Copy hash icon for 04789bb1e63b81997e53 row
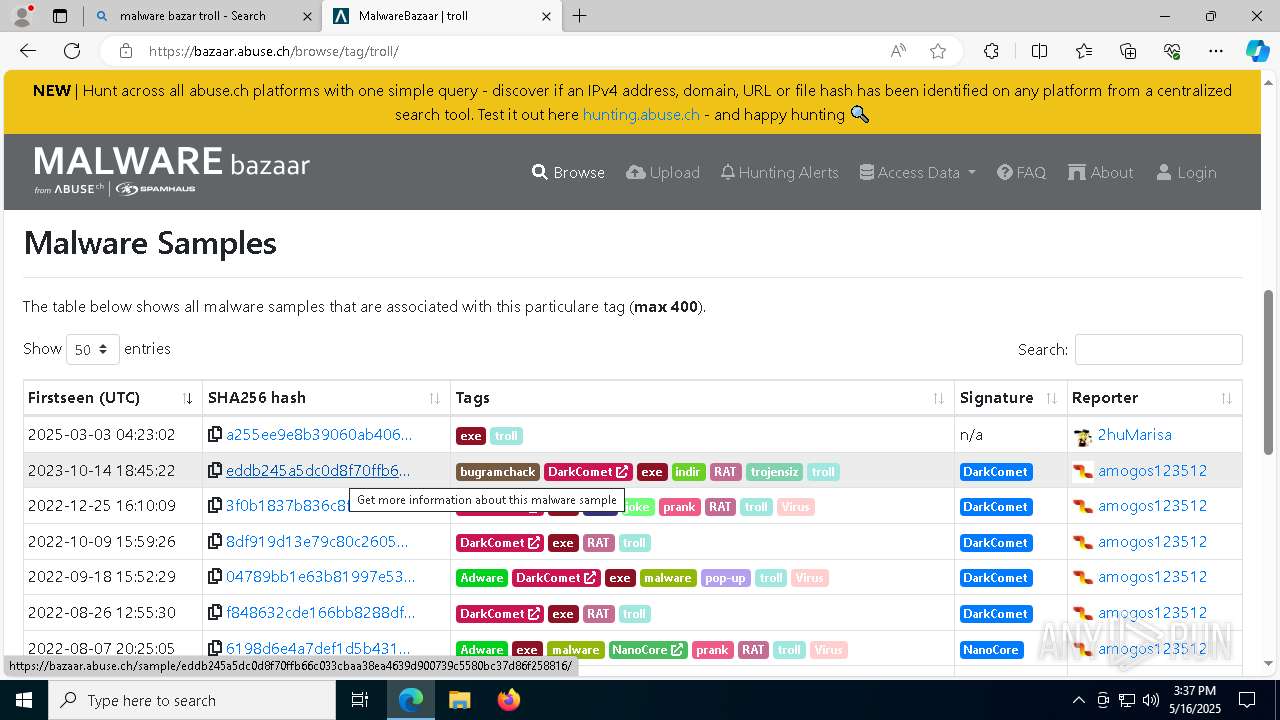 [215, 577]
